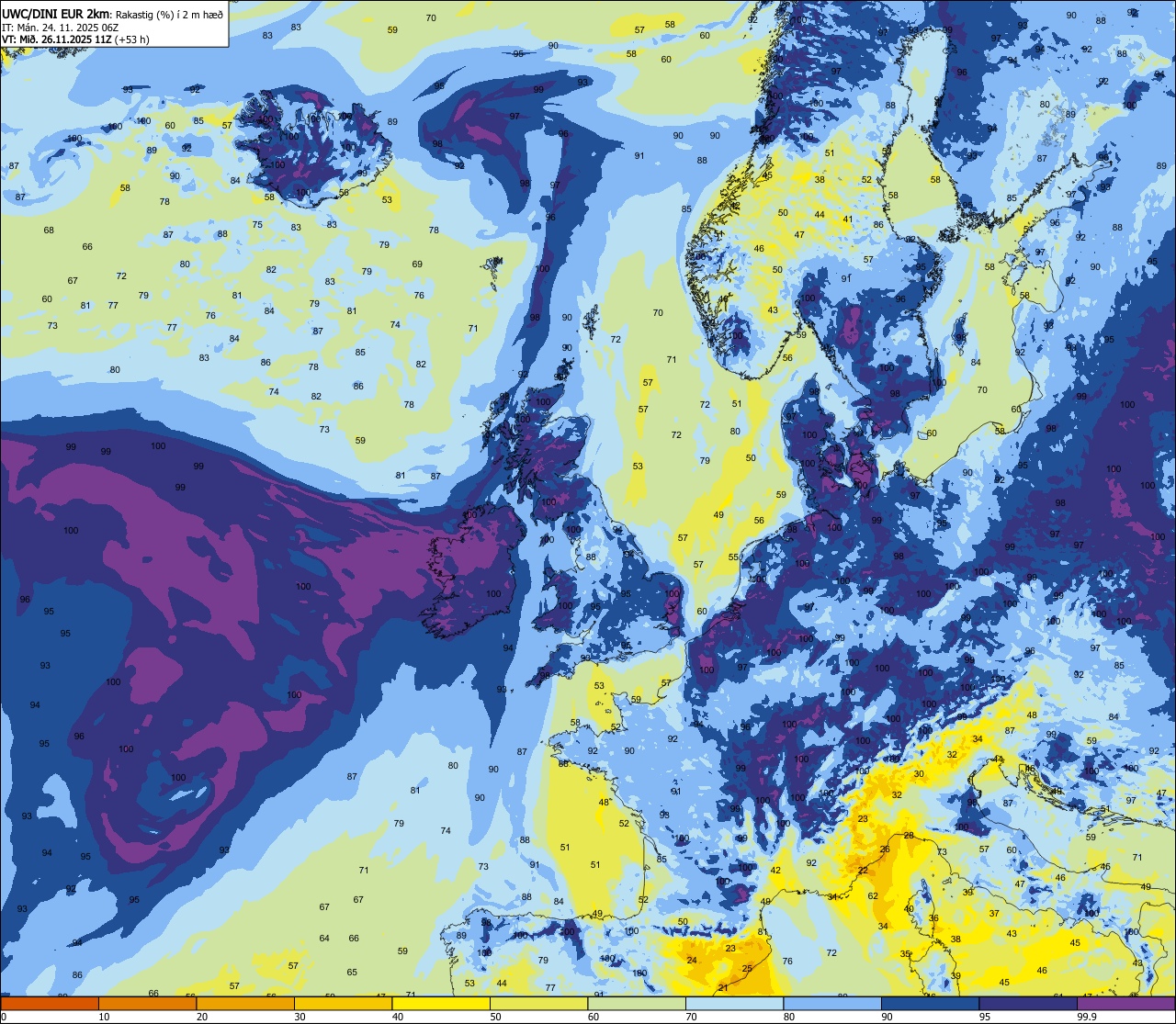
Task: Click the legend tick label '90'
Action: pyautogui.click(x=887, y=1016)
